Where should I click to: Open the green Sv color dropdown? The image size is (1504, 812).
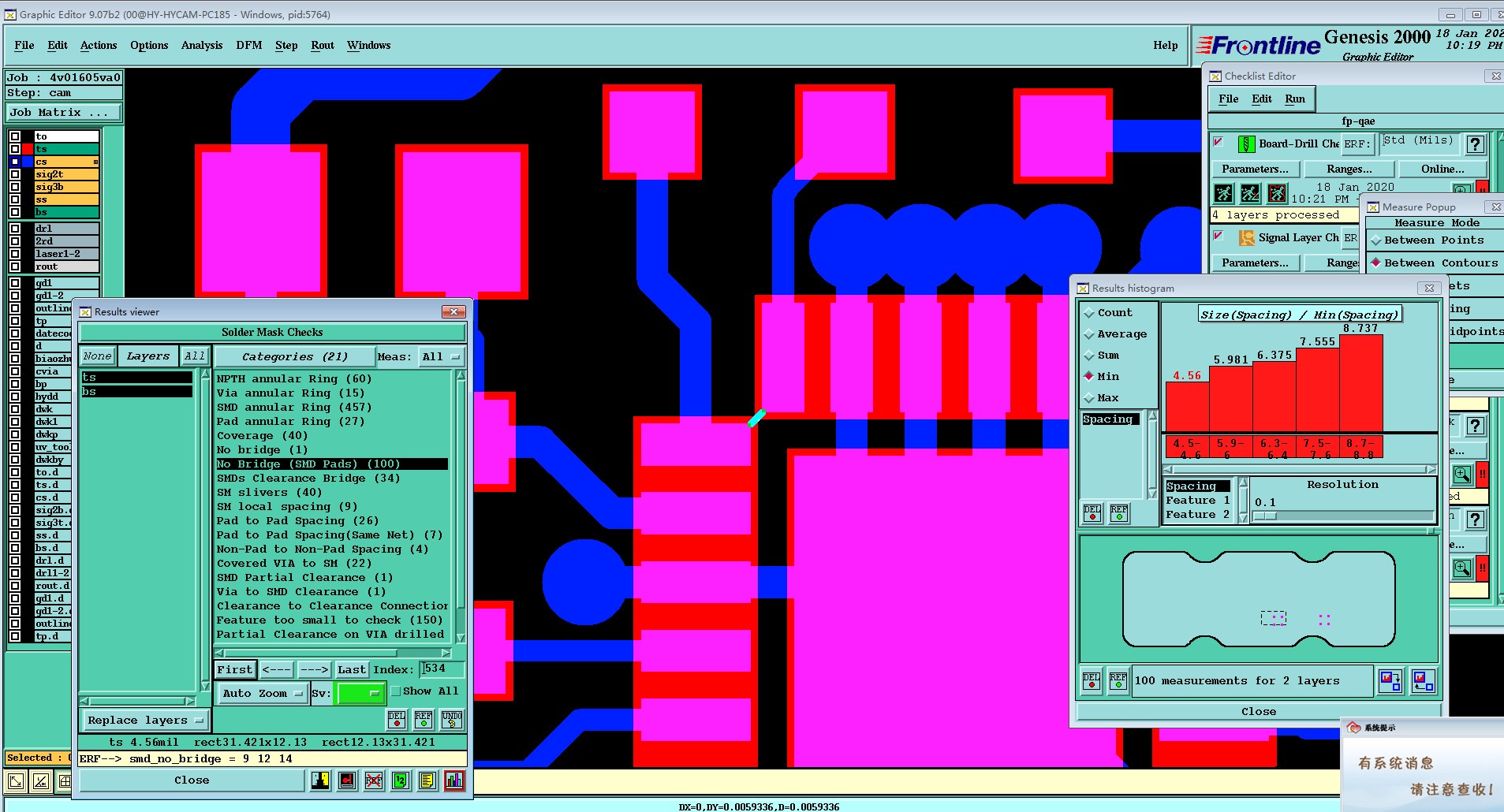coord(360,693)
